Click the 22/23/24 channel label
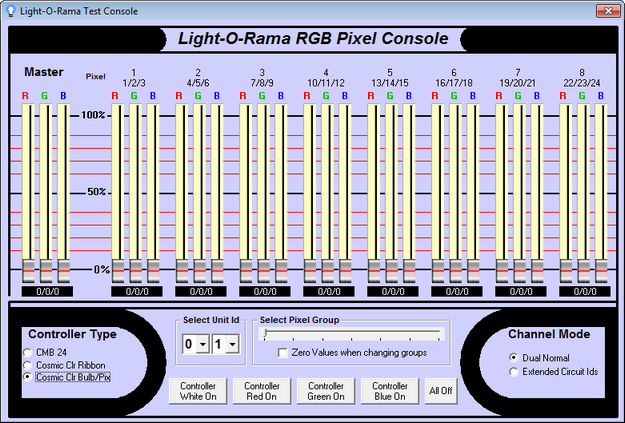 coord(582,83)
